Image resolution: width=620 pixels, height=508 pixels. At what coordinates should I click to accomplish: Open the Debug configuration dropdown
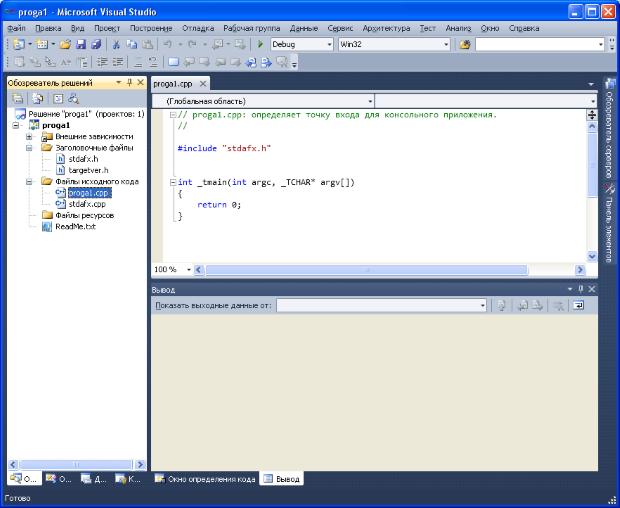(x=329, y=45)
